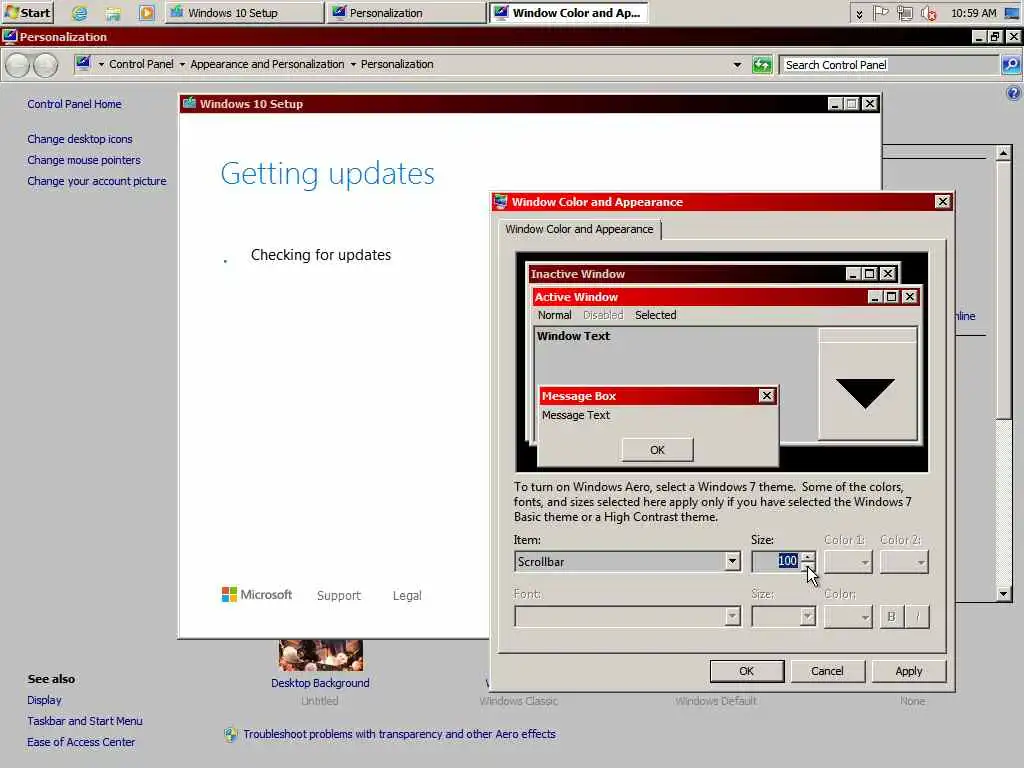
Task: Open the Font name dropdown
Action: point(627,616)
